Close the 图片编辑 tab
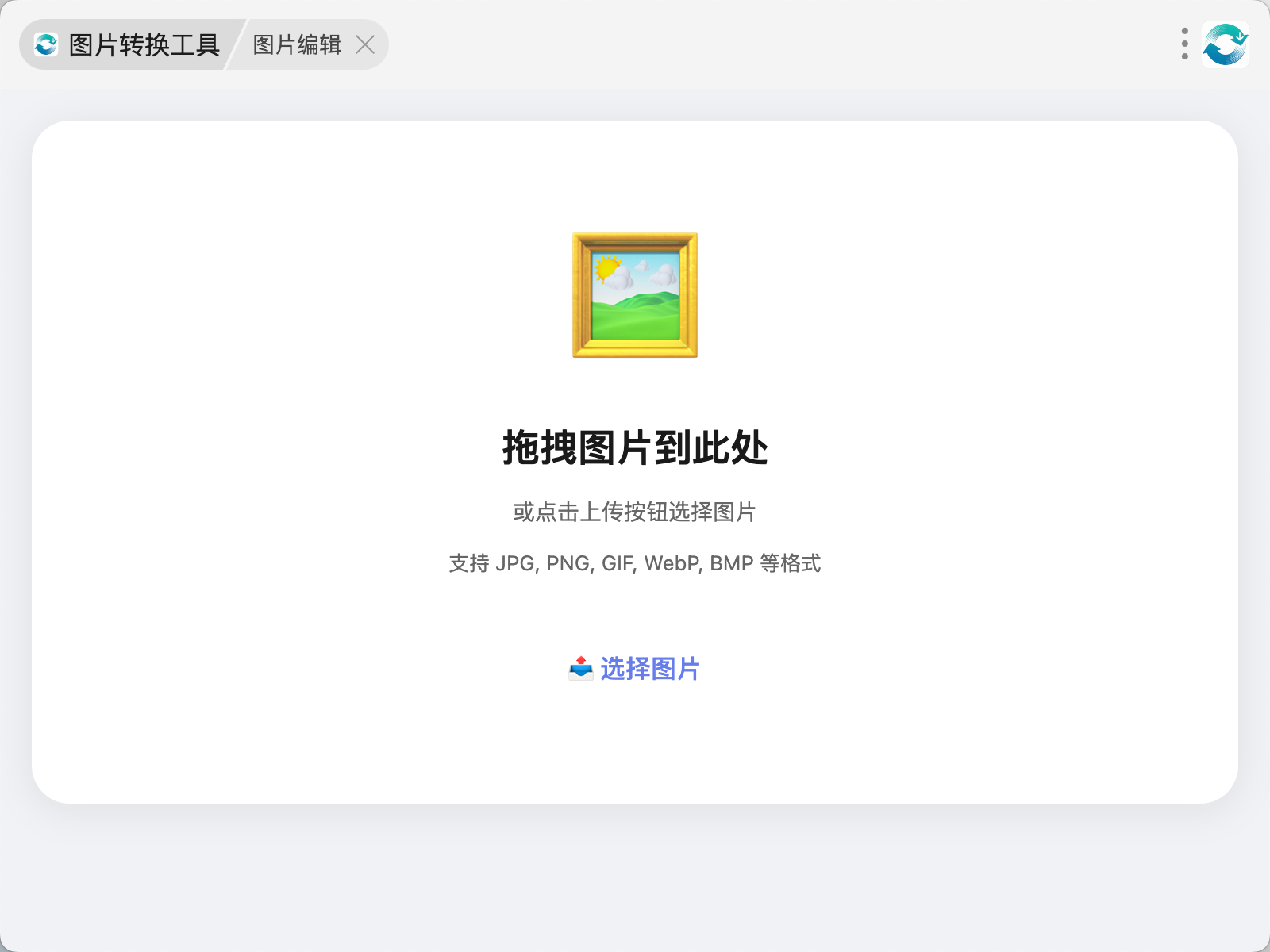This screenshot has height=952, width=1270. pos(365,44)
